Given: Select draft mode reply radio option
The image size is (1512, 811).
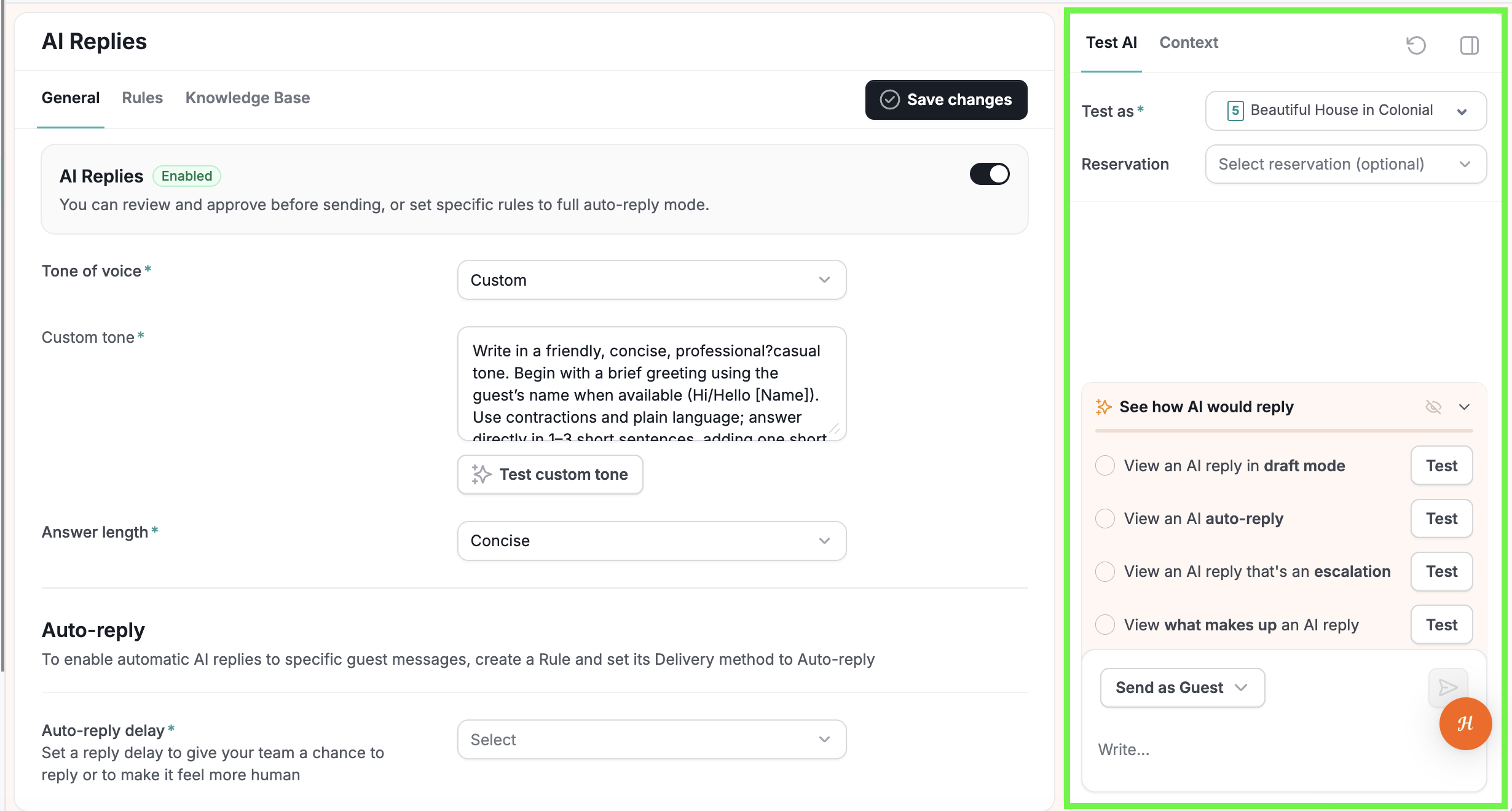Looking at the screenshot, I should point(1105,466).
